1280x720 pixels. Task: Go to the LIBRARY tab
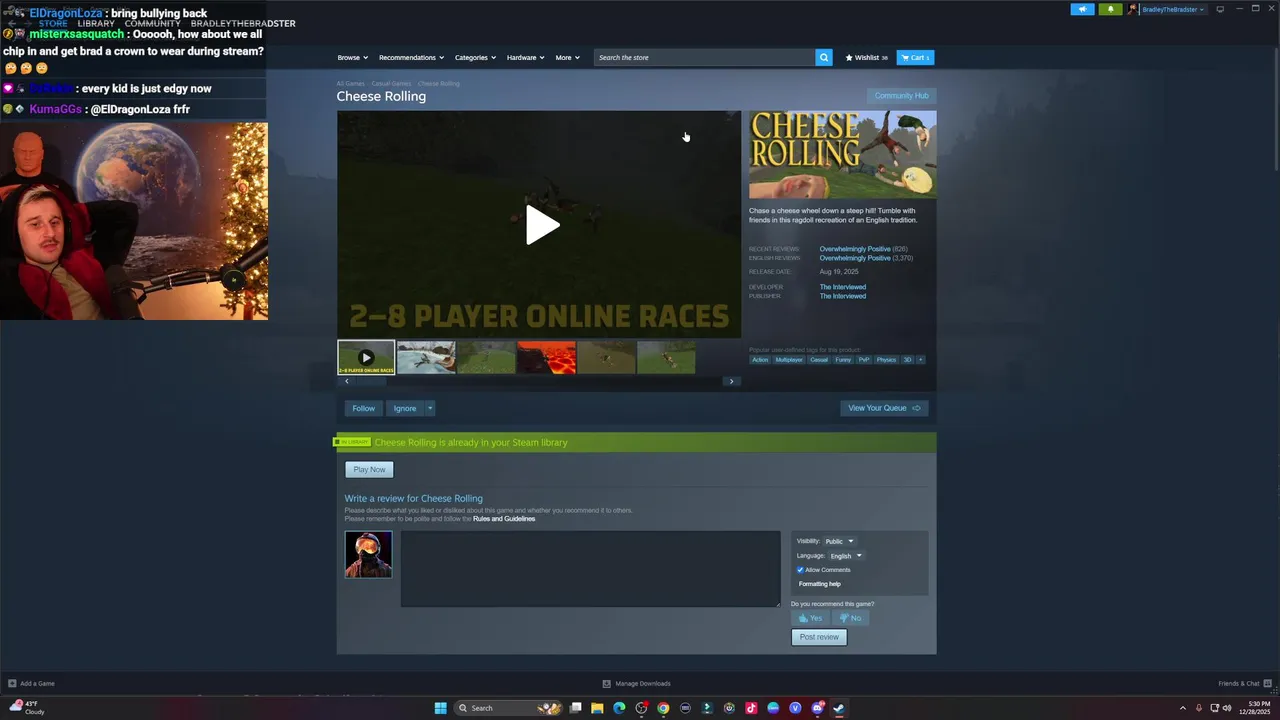pyautogui.click(x=96, y=23)
